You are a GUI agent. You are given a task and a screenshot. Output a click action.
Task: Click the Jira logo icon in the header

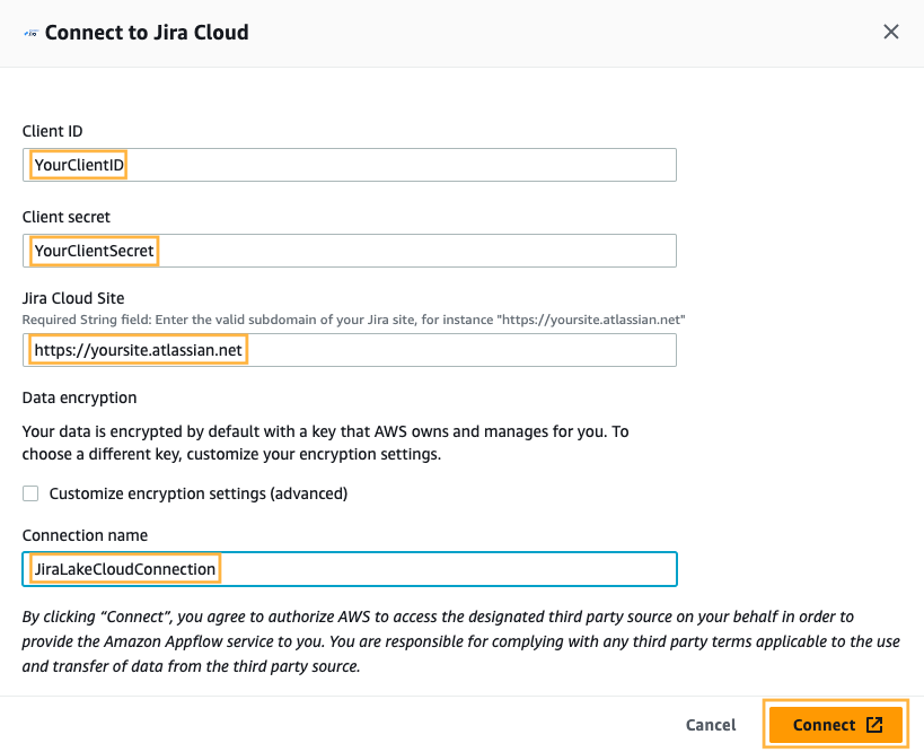(x=30, y=33)
